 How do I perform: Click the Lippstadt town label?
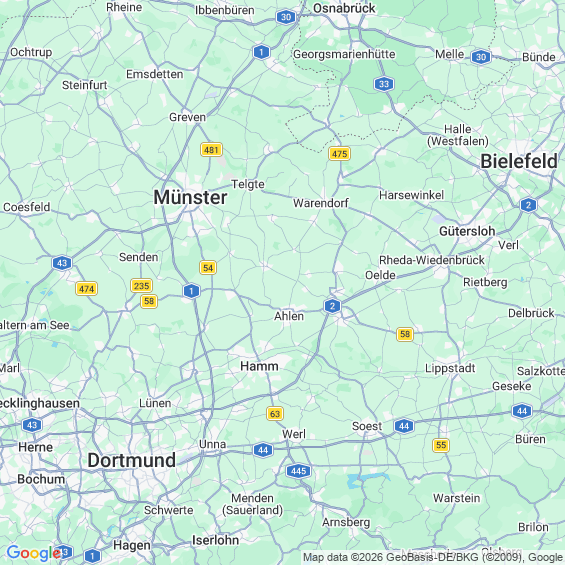(450, 368)
